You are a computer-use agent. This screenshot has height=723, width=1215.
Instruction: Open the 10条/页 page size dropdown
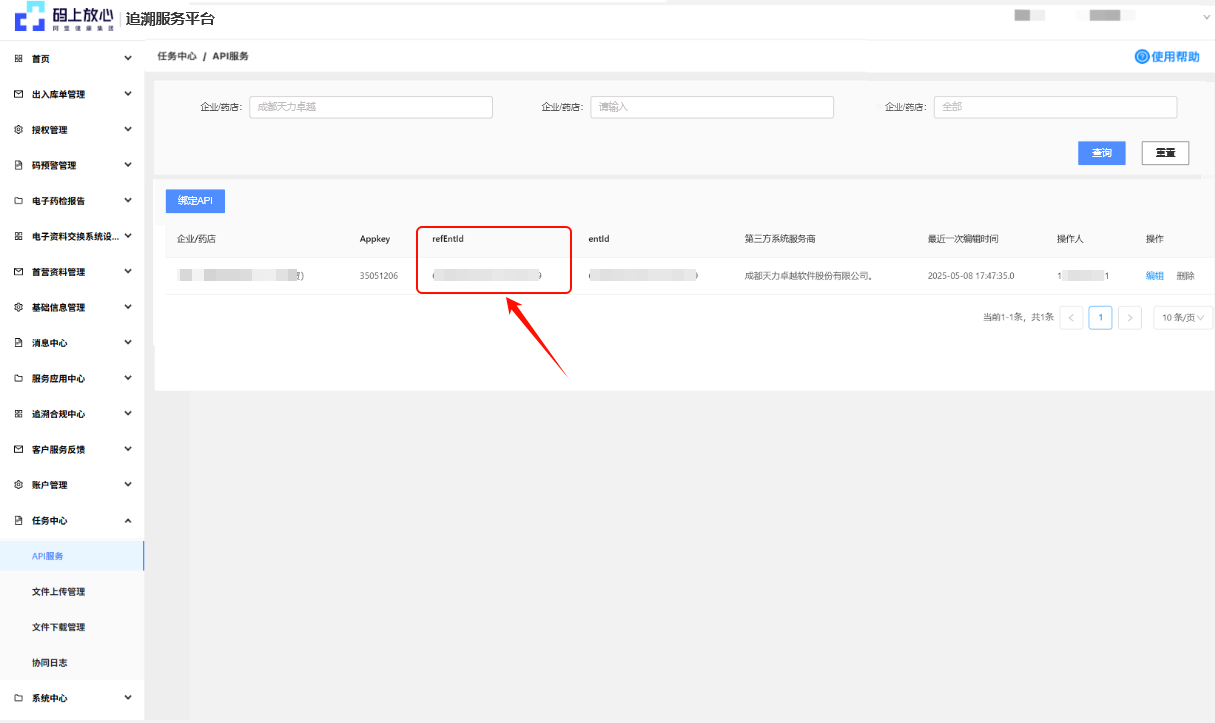point(1183,318)
